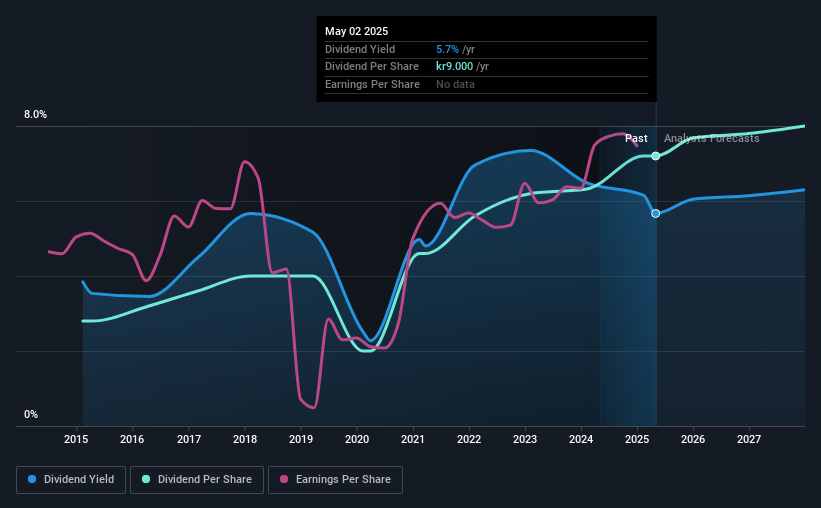Screen dimensions: 821x508
Task: Click the tooltip 'Dividend Yield' row label
Action: (360, 49)
